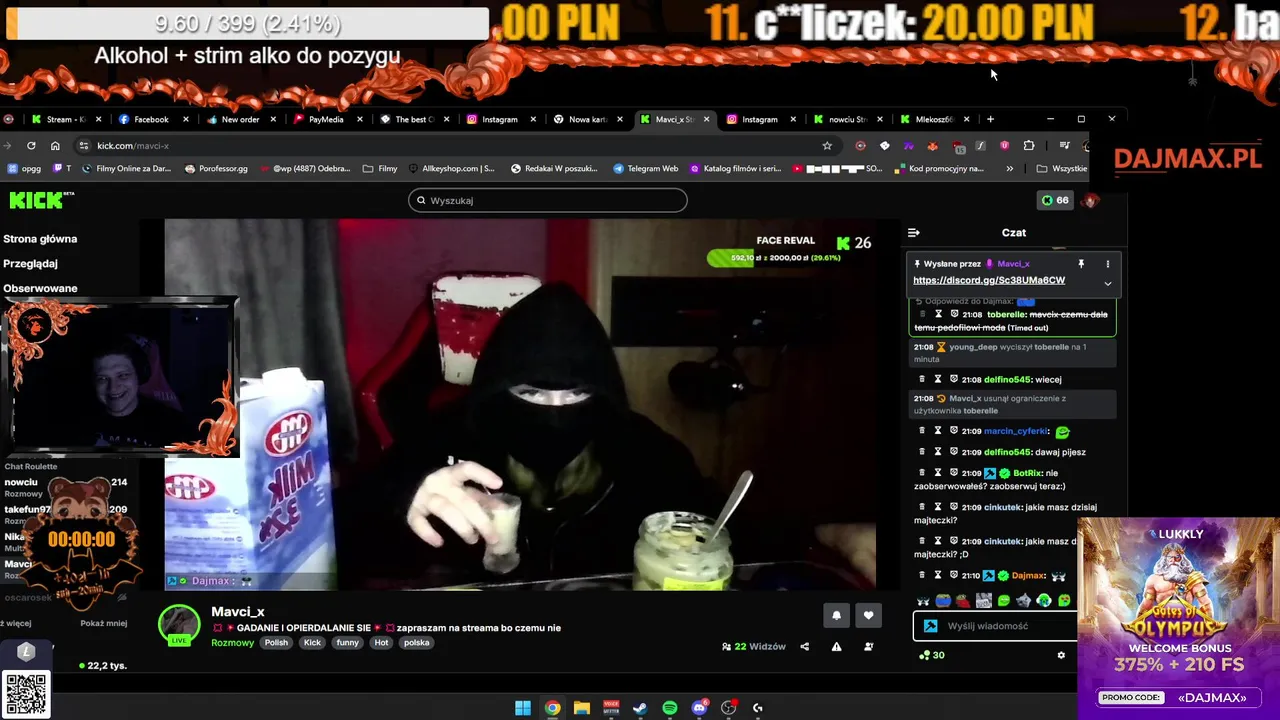Click the funny tag
The height and width of the screenshot is (720, 1280).
coord(347,643)
